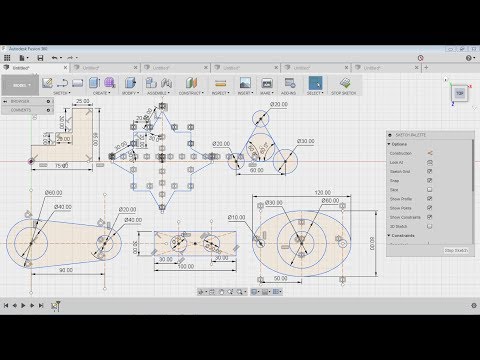Add a new design tab
The width and height of the screenshot is (480, 360).
pyautogui.click(x=426, y=68)
